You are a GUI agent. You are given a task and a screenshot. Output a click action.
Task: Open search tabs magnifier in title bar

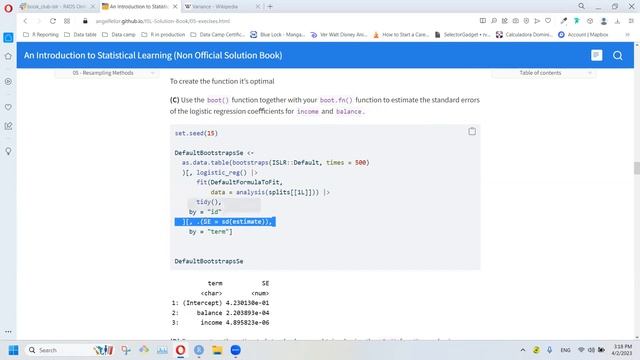[581, 6]
